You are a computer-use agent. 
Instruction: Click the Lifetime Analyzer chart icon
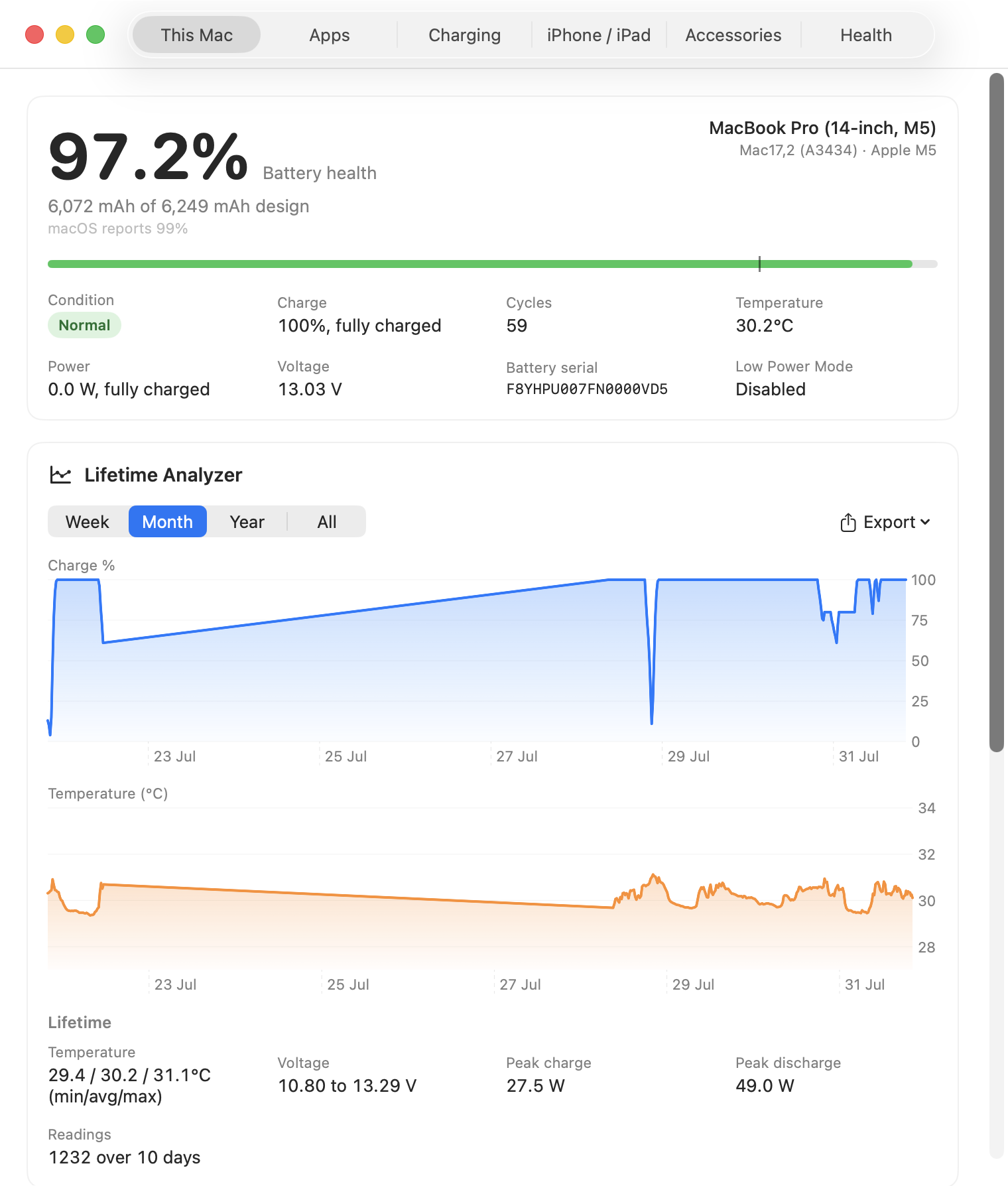60,475
